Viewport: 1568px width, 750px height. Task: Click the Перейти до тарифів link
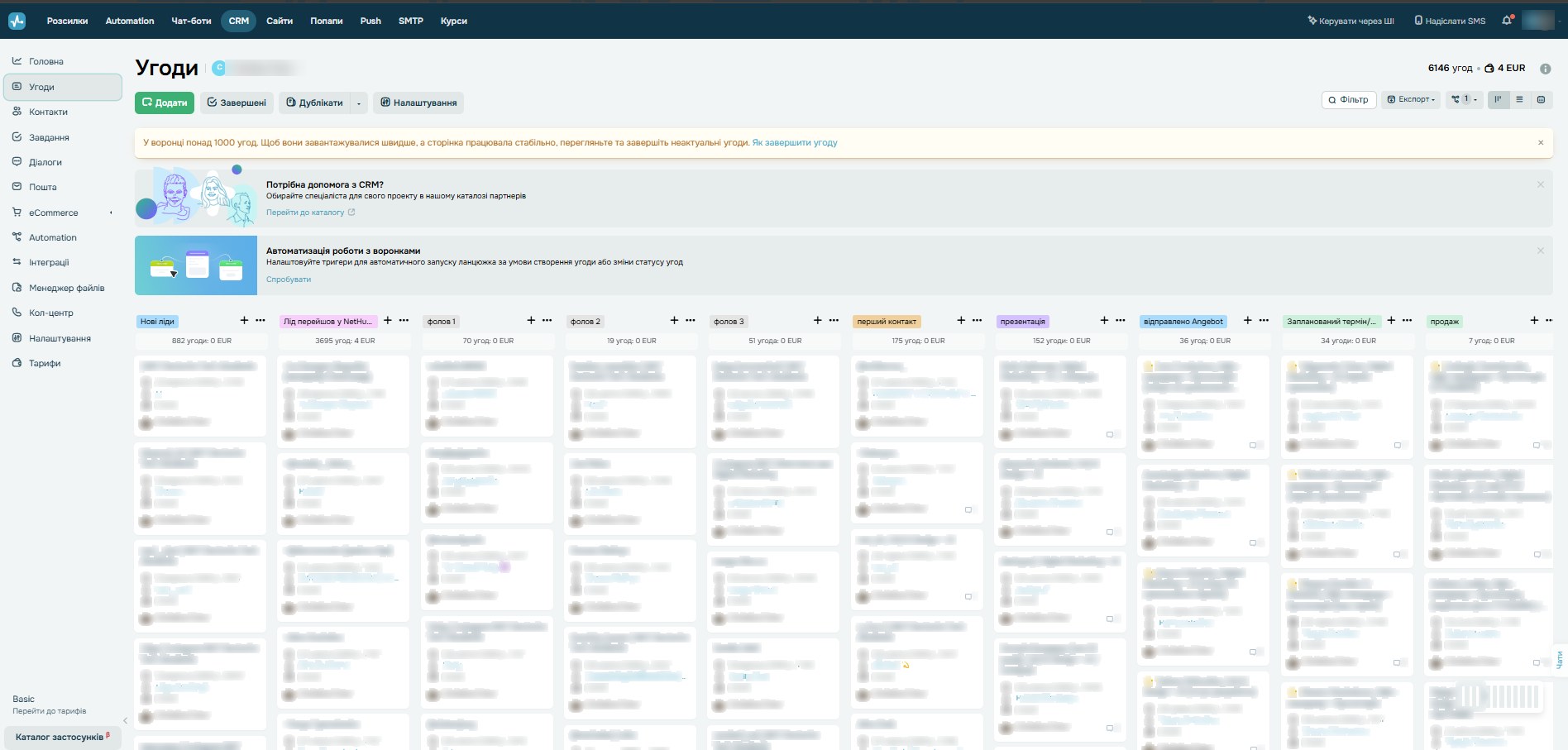coord(50,711)
